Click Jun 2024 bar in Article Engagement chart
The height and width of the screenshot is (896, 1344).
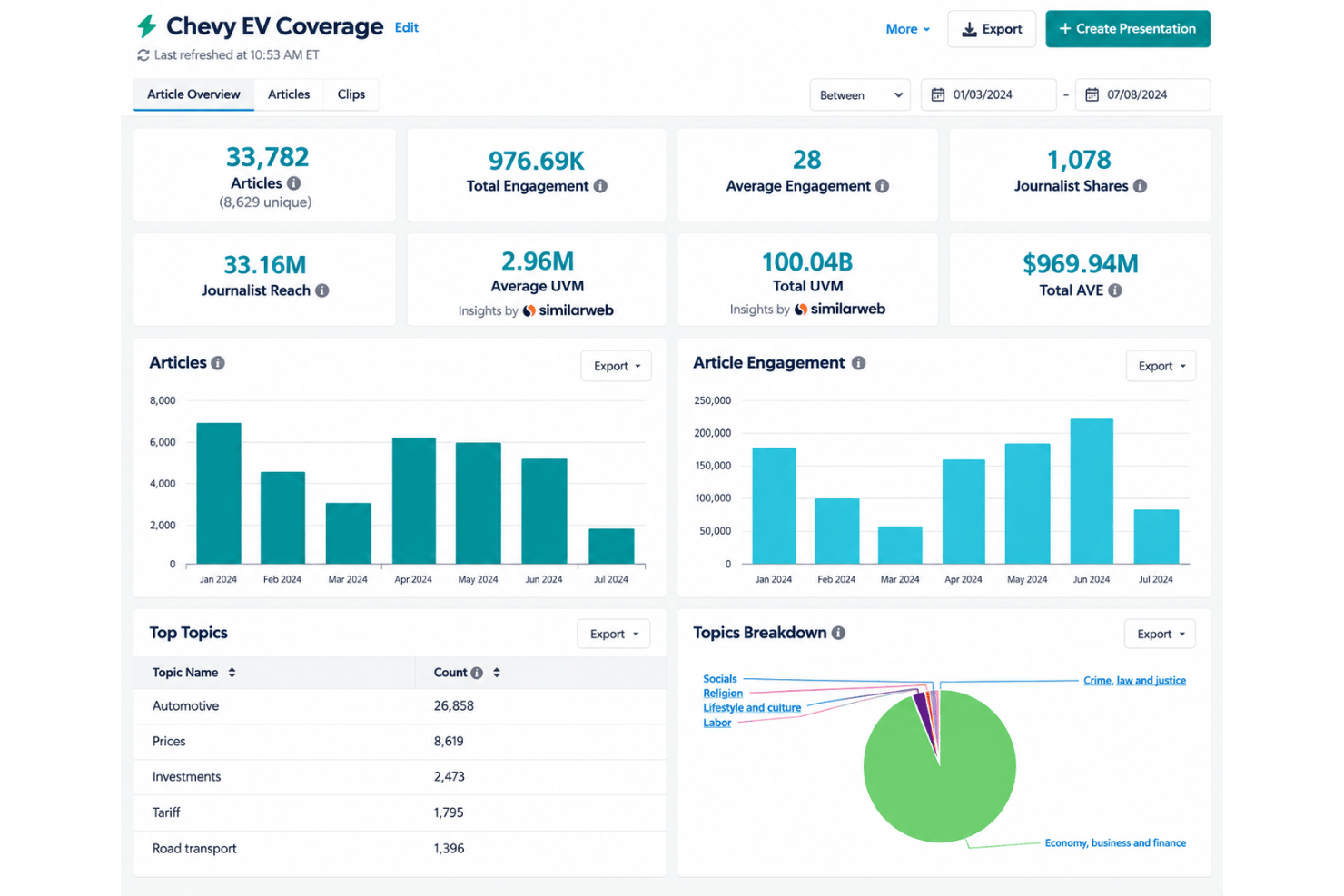(1092, 491)
